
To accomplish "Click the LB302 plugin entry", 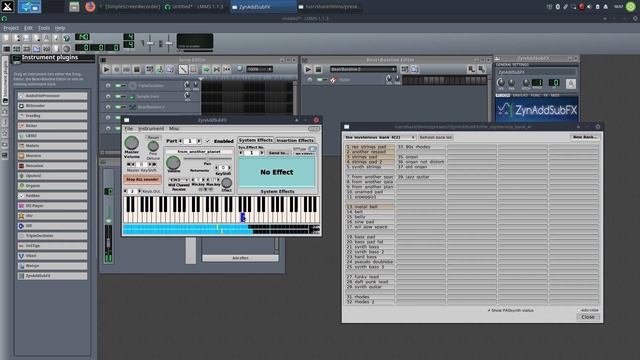I will [52, 136].
